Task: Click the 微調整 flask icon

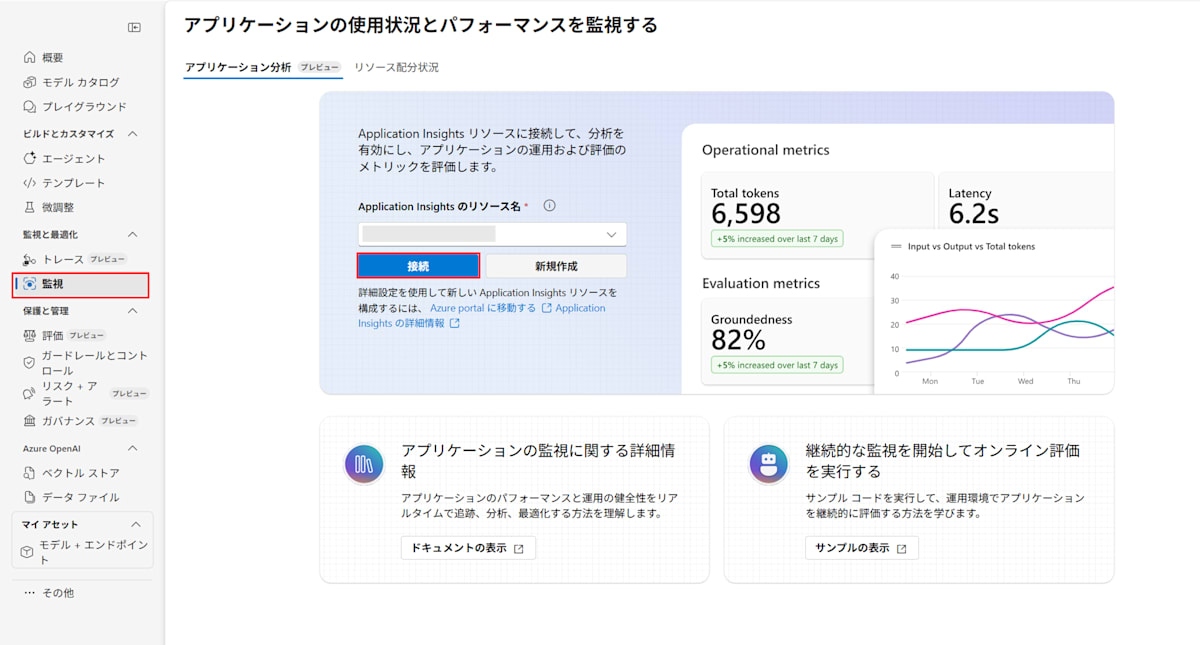Action: (x=30, y=207)
